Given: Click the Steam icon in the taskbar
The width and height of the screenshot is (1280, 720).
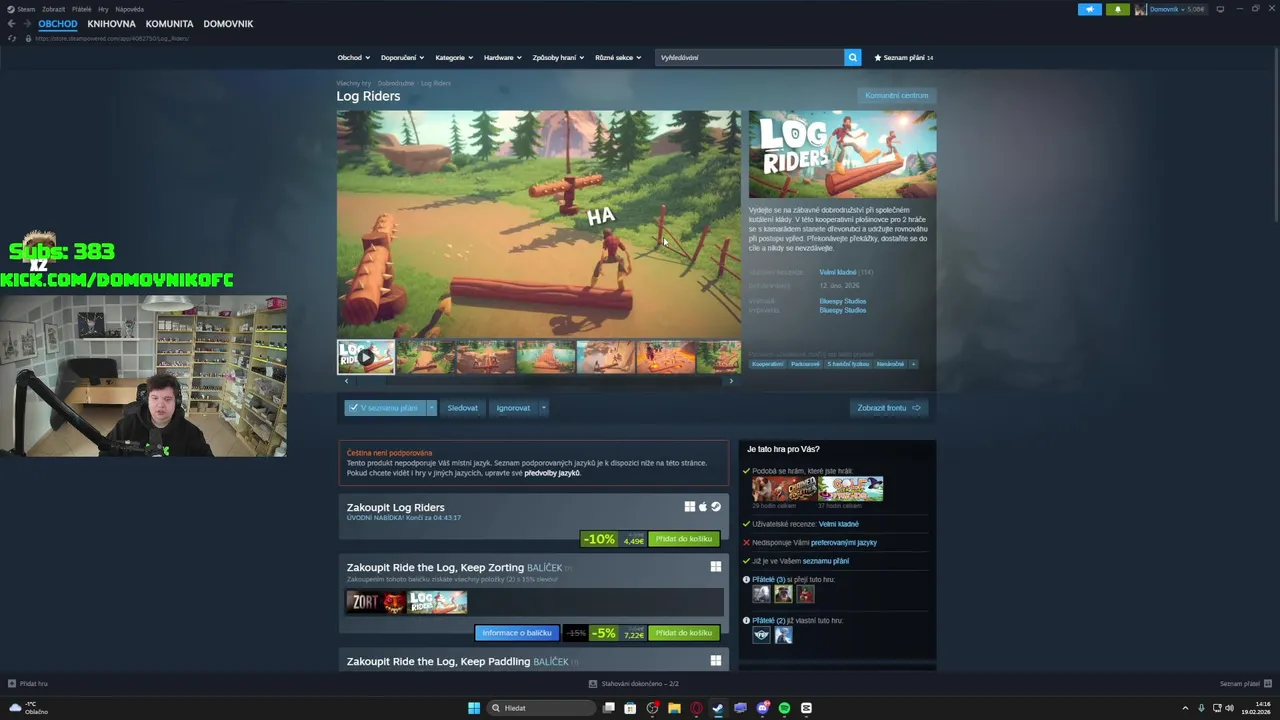Looking at the screenshot, I should (x=718, y=708).
